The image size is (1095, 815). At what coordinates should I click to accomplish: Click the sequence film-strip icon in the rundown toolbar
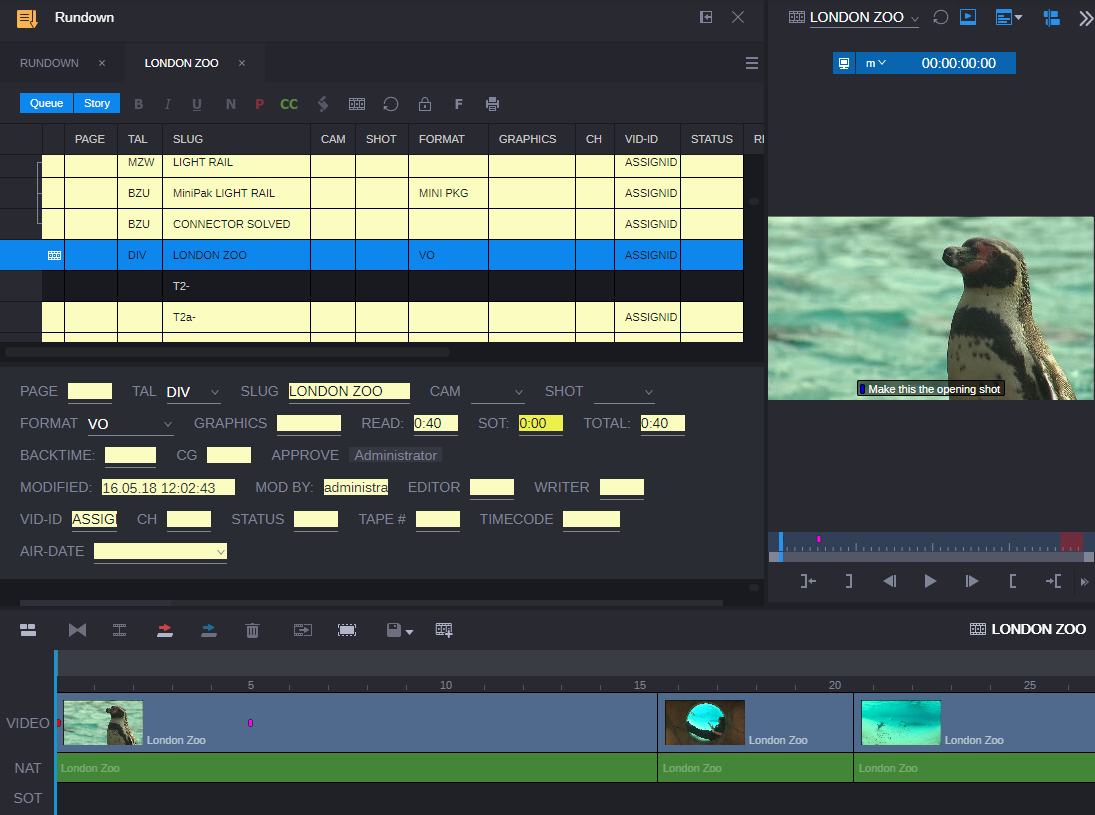[x=357, y=104]
